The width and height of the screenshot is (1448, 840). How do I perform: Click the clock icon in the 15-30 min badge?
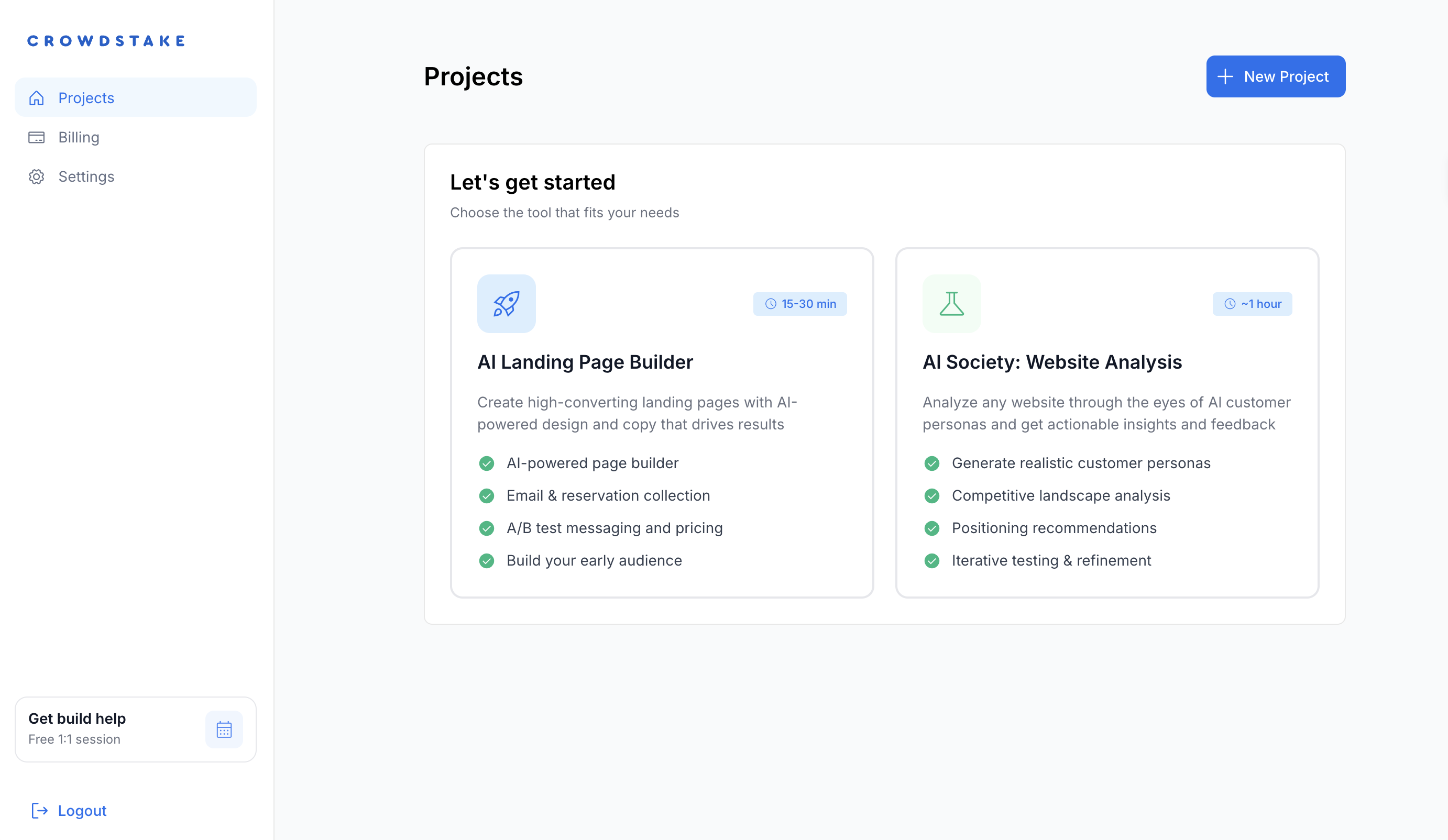(x=770, y=303)
